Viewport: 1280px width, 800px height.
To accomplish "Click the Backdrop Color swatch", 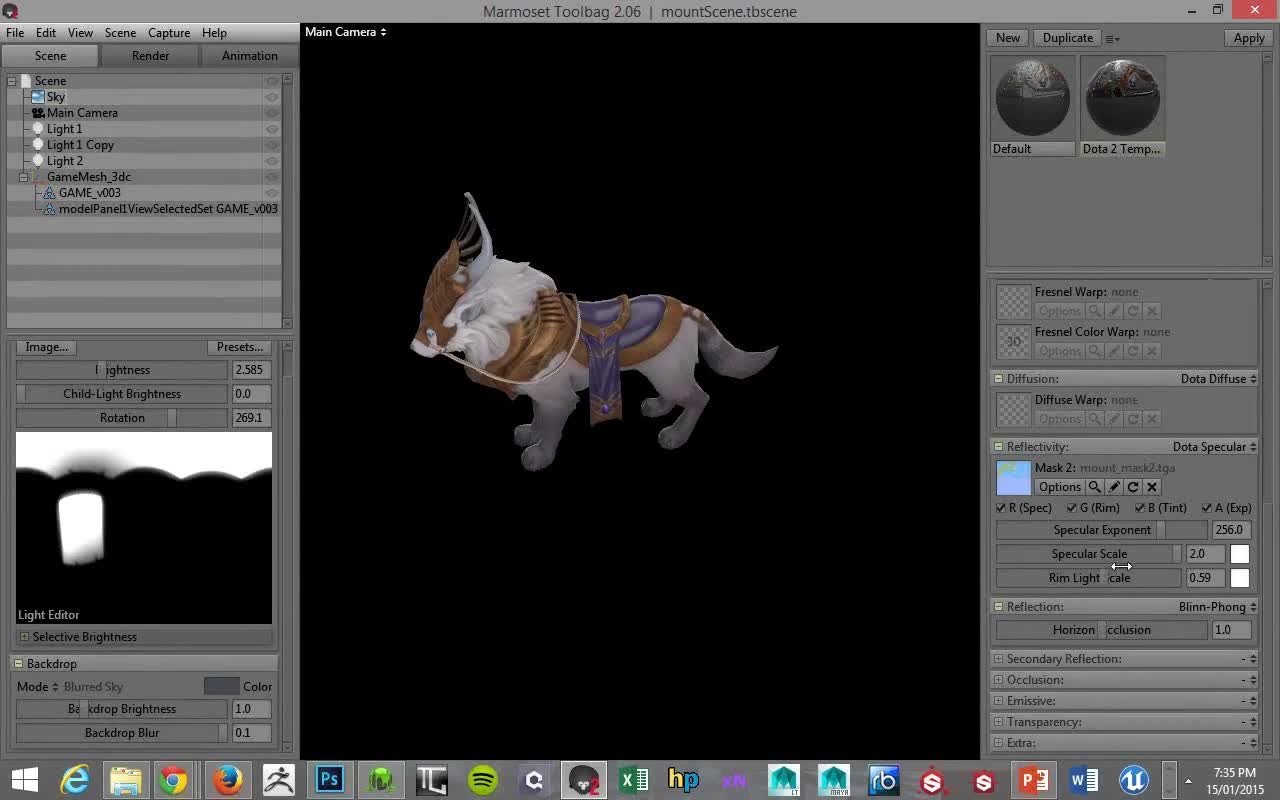I will point(221,686).
